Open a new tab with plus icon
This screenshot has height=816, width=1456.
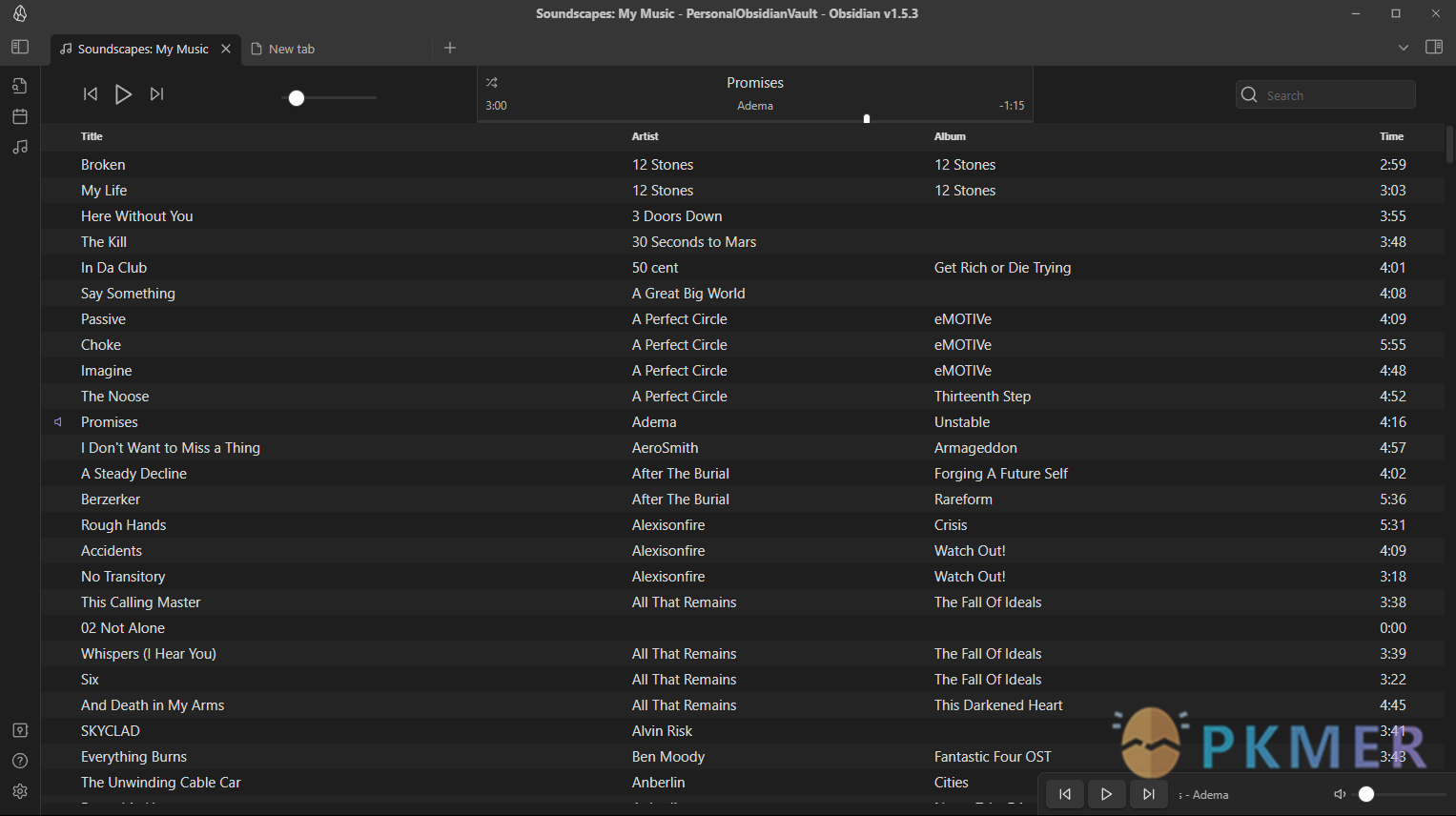(450, 48)
